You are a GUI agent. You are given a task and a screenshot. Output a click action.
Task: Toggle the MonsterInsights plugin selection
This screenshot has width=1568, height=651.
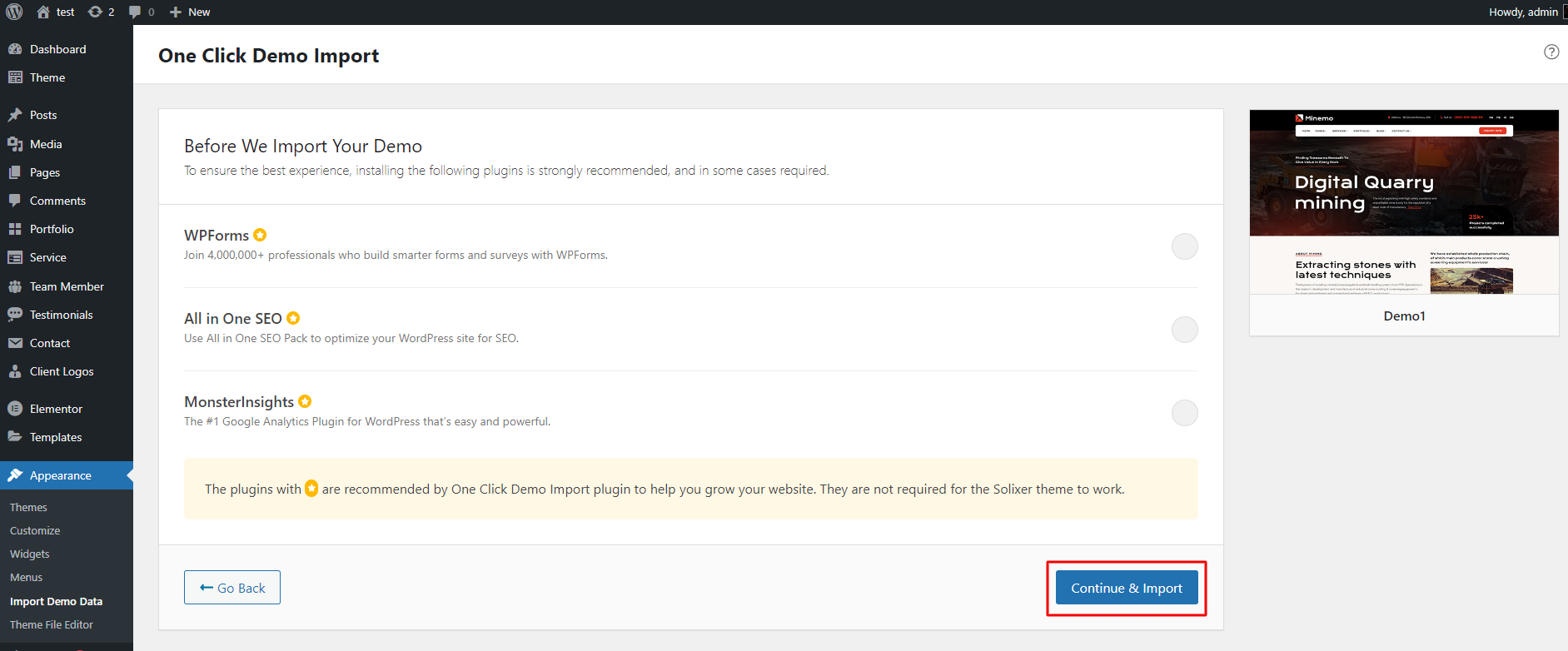1184,413
